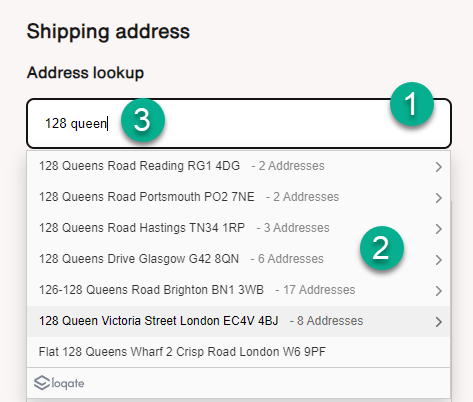This screenshot has height=402, width=473.
Task: Expand chevron for Queens Road Reading RG1 4DG
Action: (438, 167)
